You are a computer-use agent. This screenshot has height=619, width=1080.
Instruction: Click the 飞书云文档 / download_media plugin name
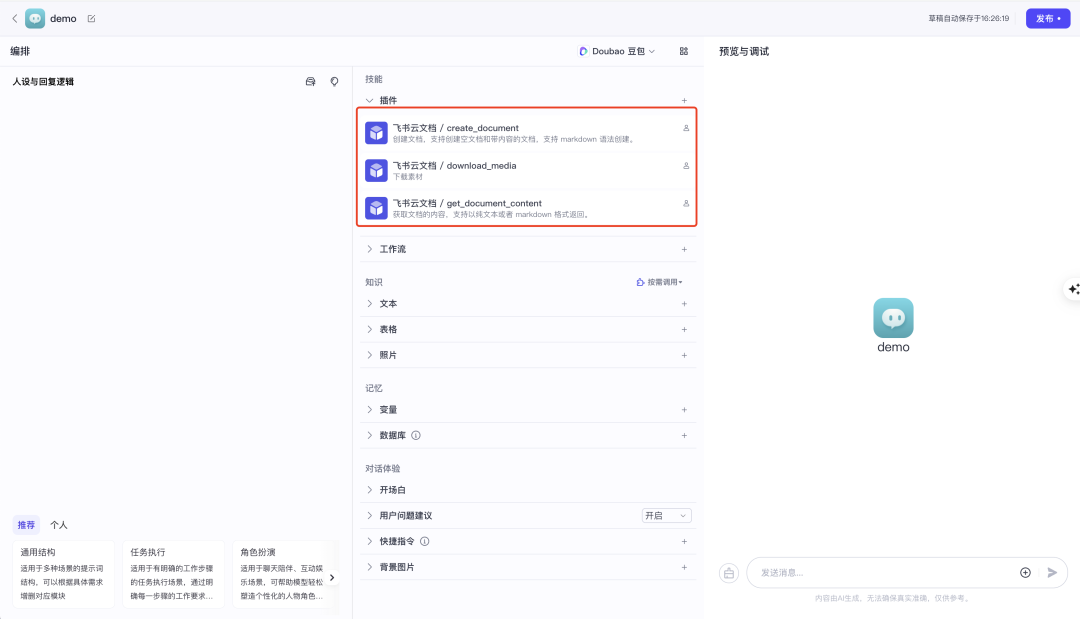[x=455, y=166]
